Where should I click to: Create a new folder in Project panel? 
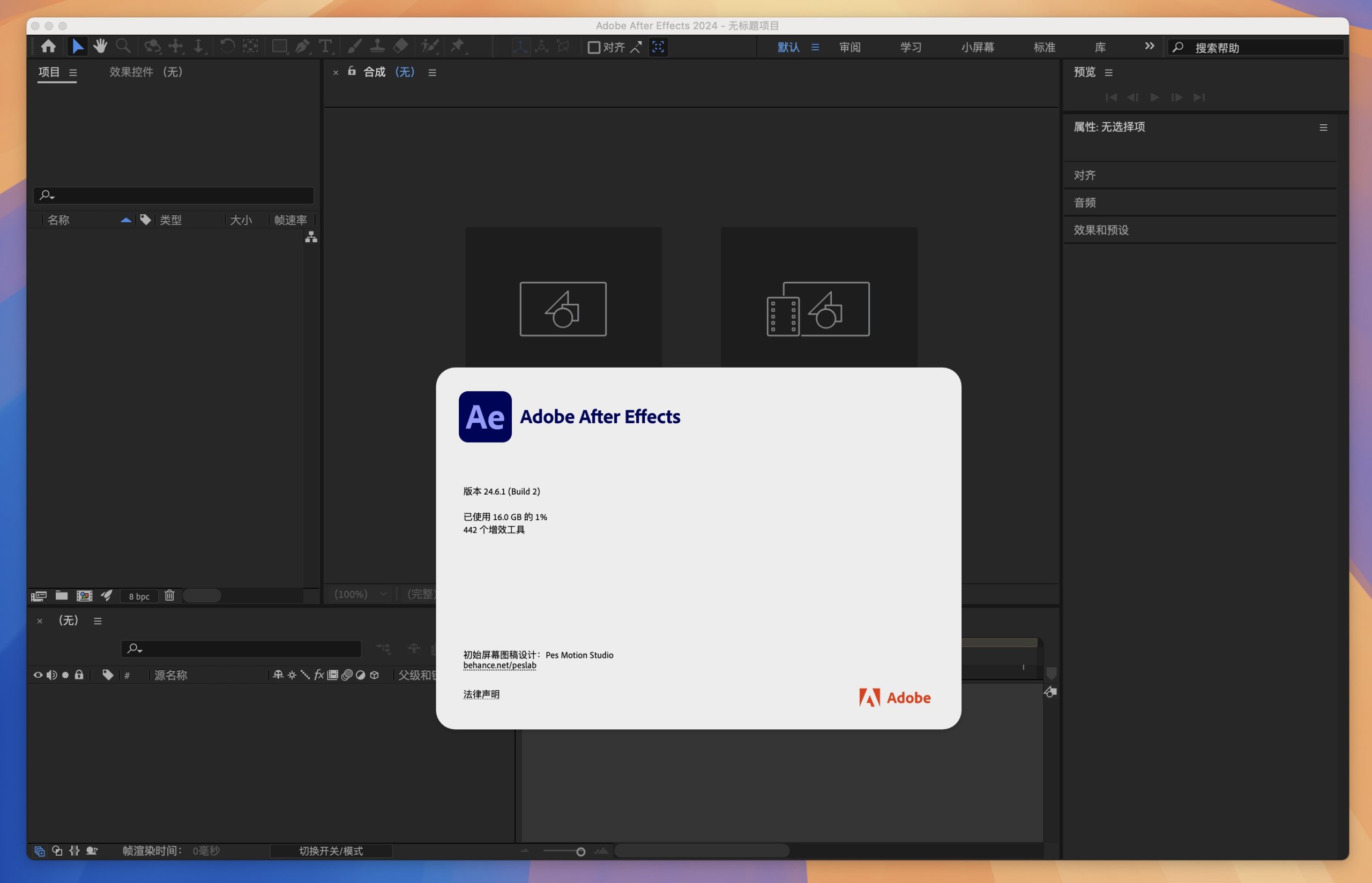pos(61,596)
